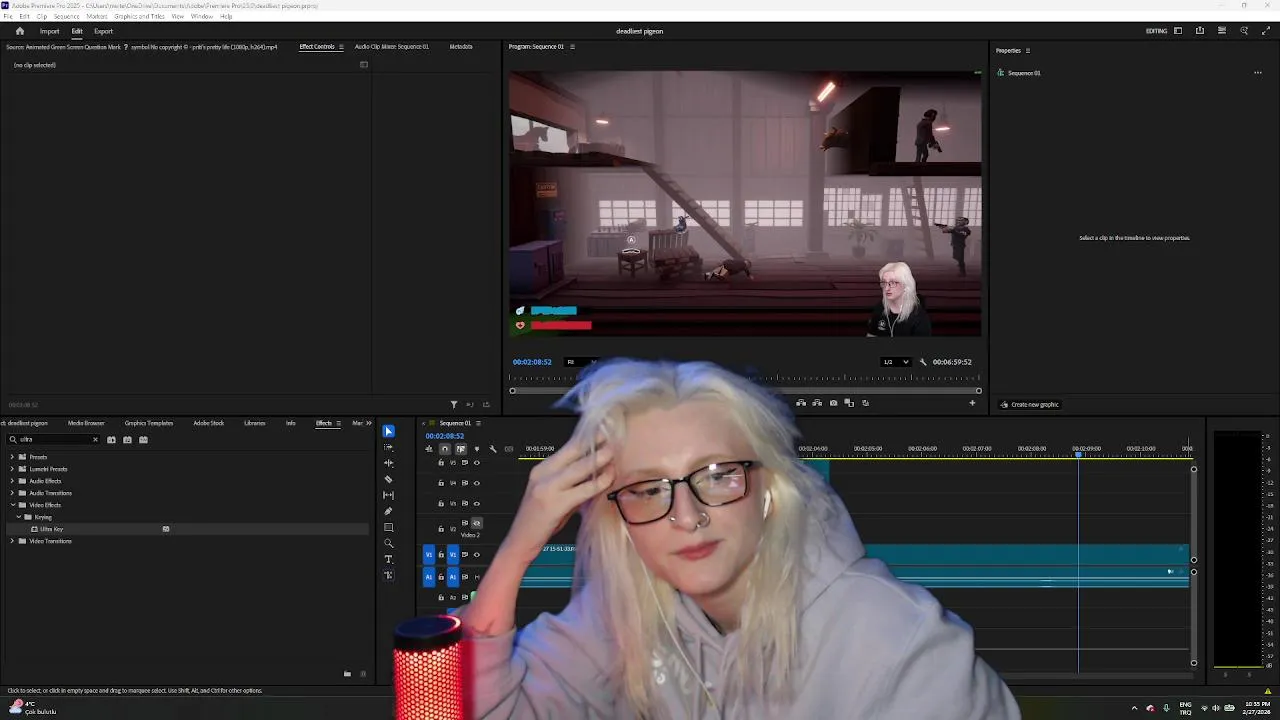The image size is (1280, 720).
Task: Select the Track Select Forward tool
Action: (388, 447)
